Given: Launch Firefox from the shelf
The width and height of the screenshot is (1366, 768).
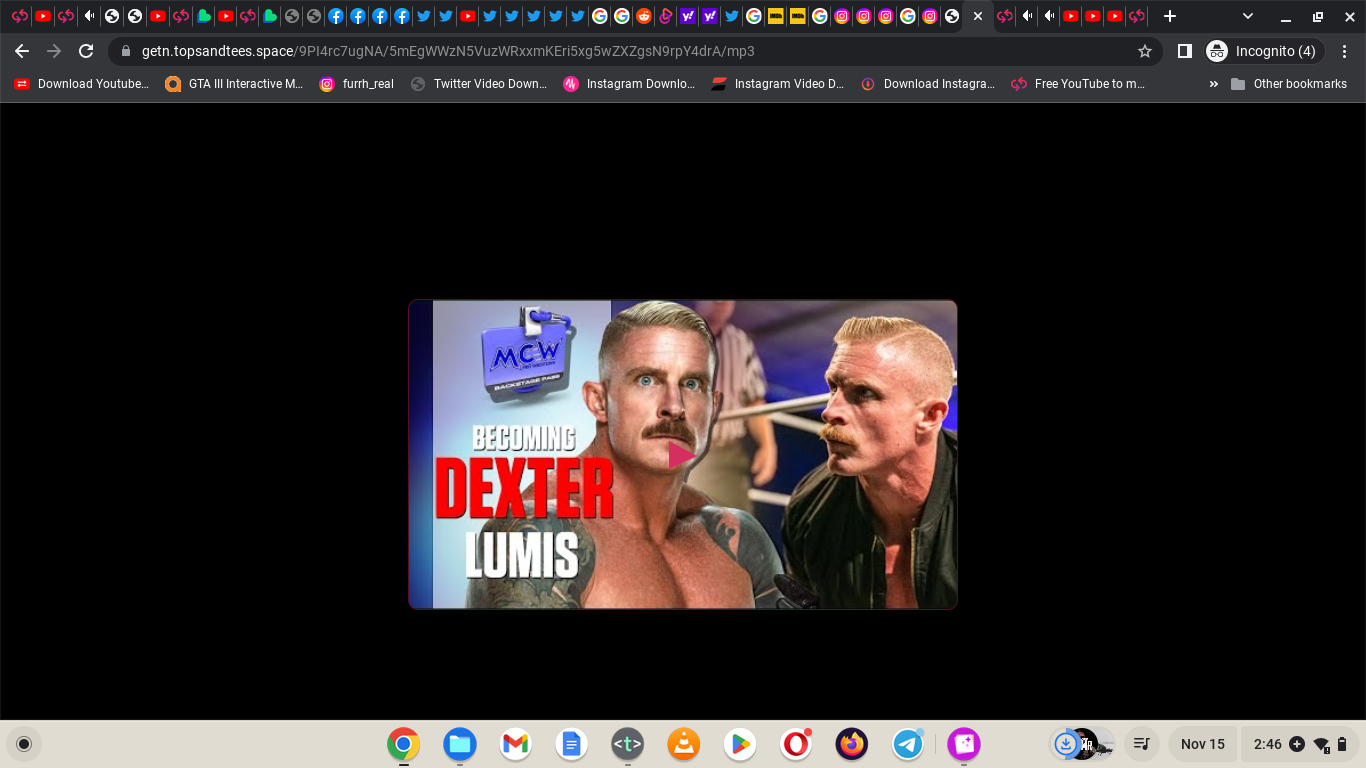Looking at the screenshot, I should tap(852, 744).
